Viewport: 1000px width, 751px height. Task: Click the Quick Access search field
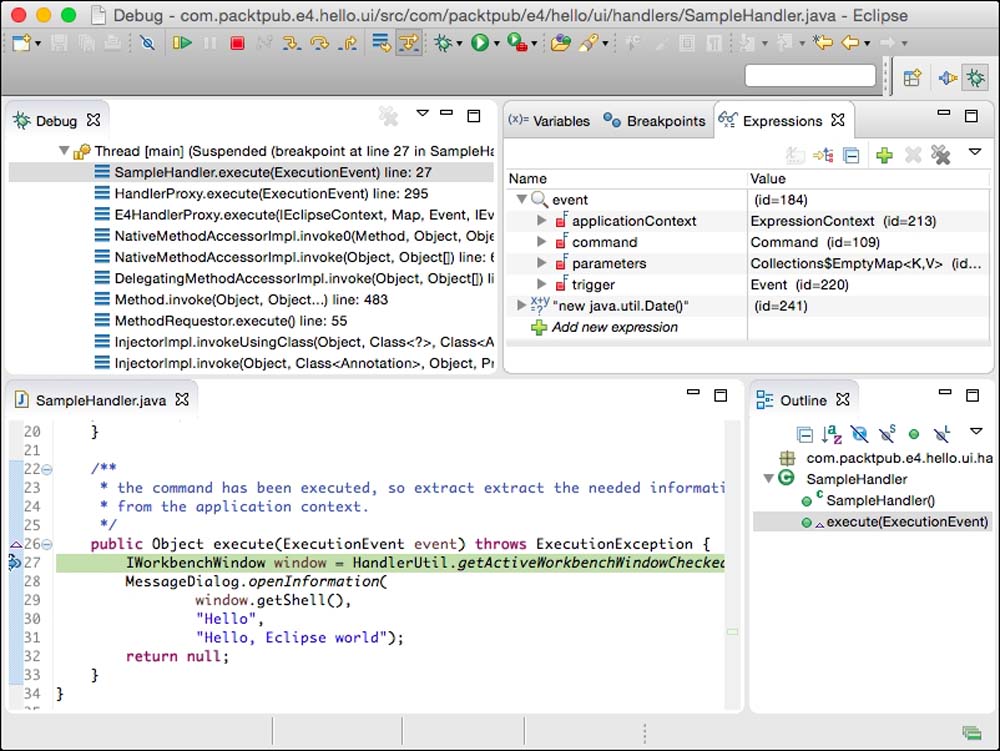(811, 76)
